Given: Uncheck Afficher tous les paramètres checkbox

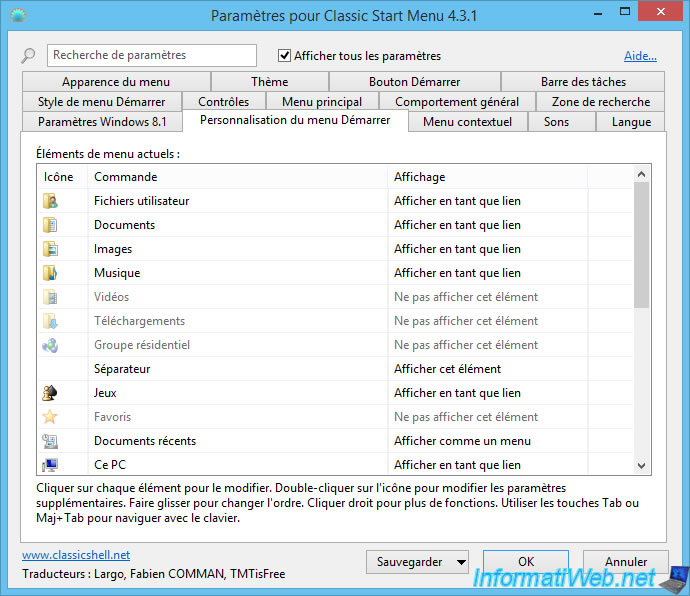Looking at the screenshot, I should [x=285, y=56].
